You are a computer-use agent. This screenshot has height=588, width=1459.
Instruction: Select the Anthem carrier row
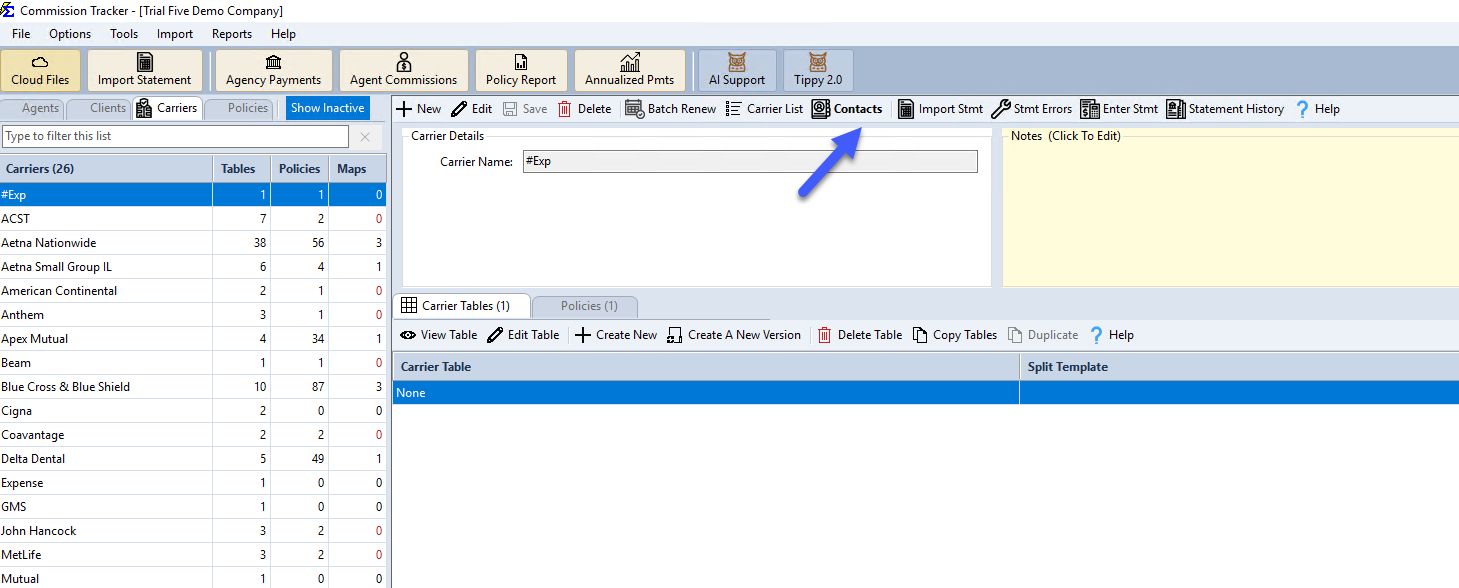tap(193, 315)
